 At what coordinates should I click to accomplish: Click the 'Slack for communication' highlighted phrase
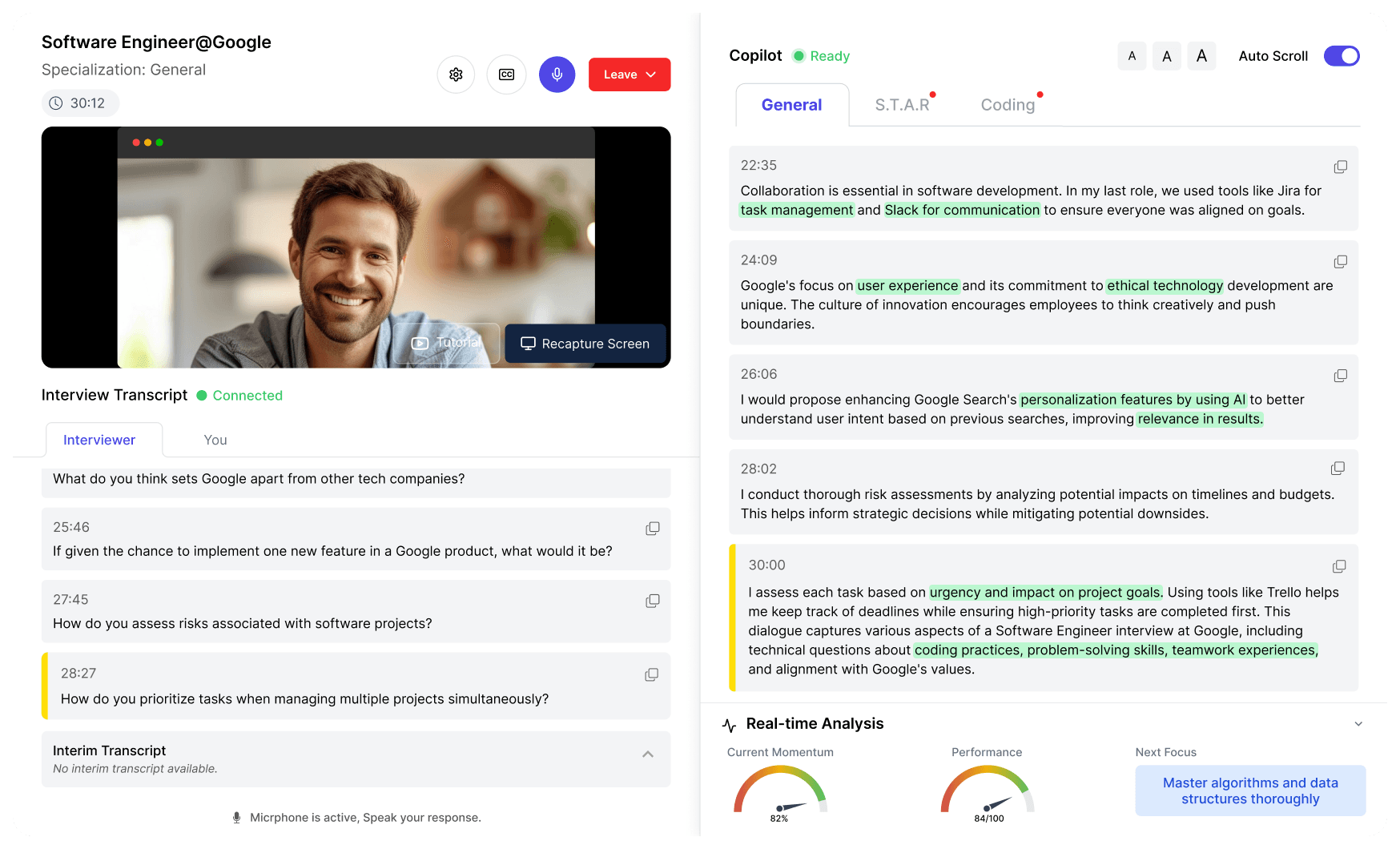pos(962,210)
